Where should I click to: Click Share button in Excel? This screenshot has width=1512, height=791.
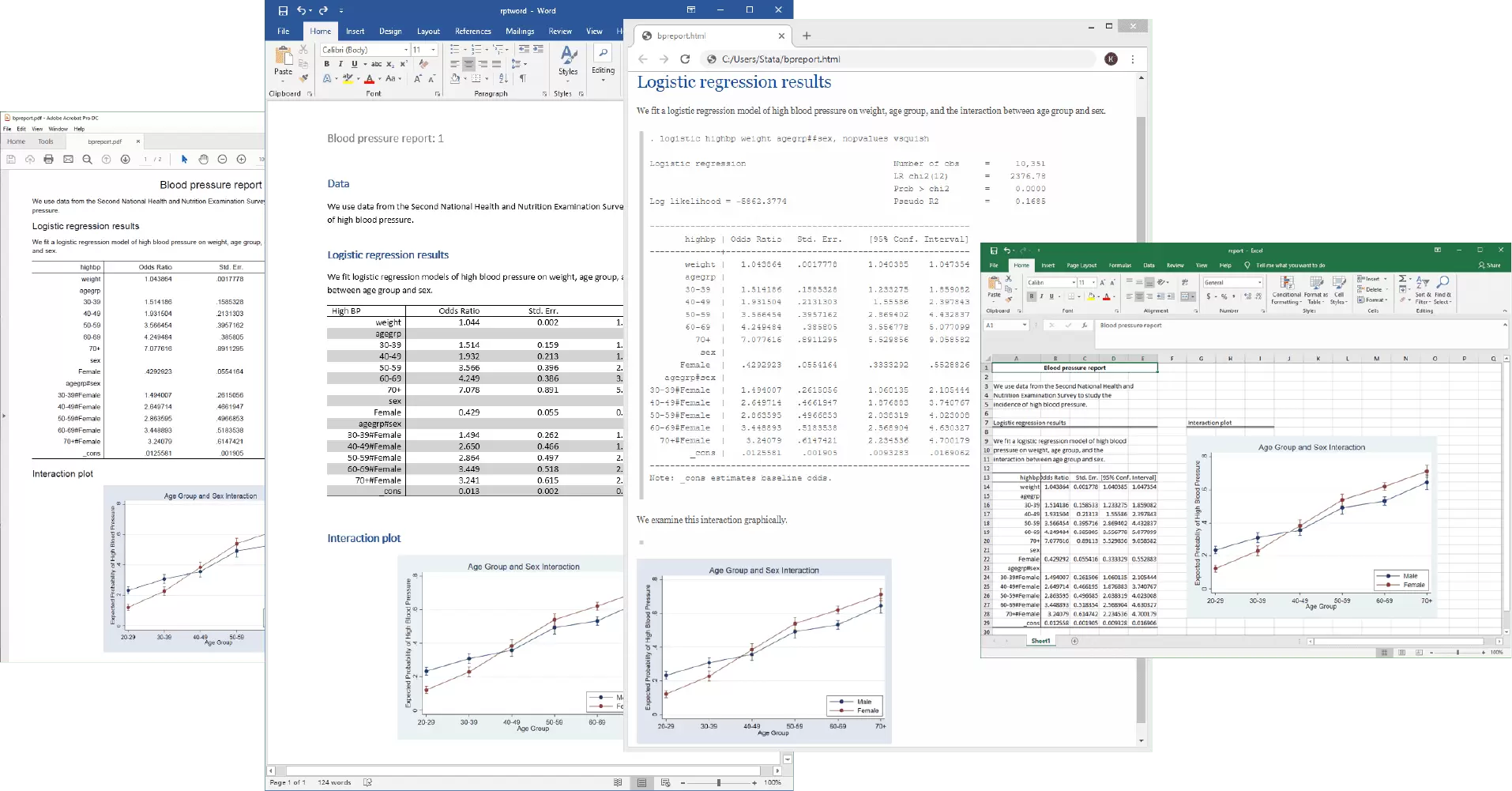pos(1489,266)
